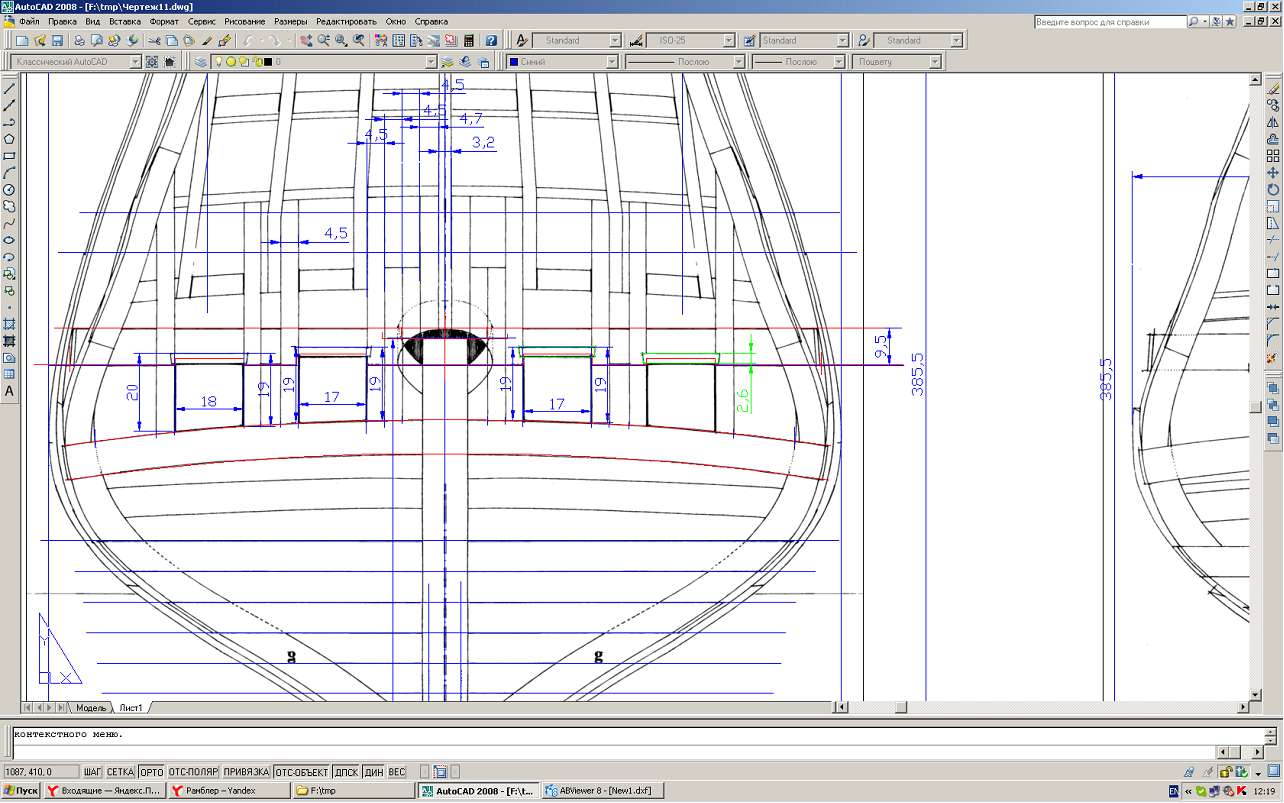Click the help search input field
Screen dimensions: 1284x803
coord(1109,21)
